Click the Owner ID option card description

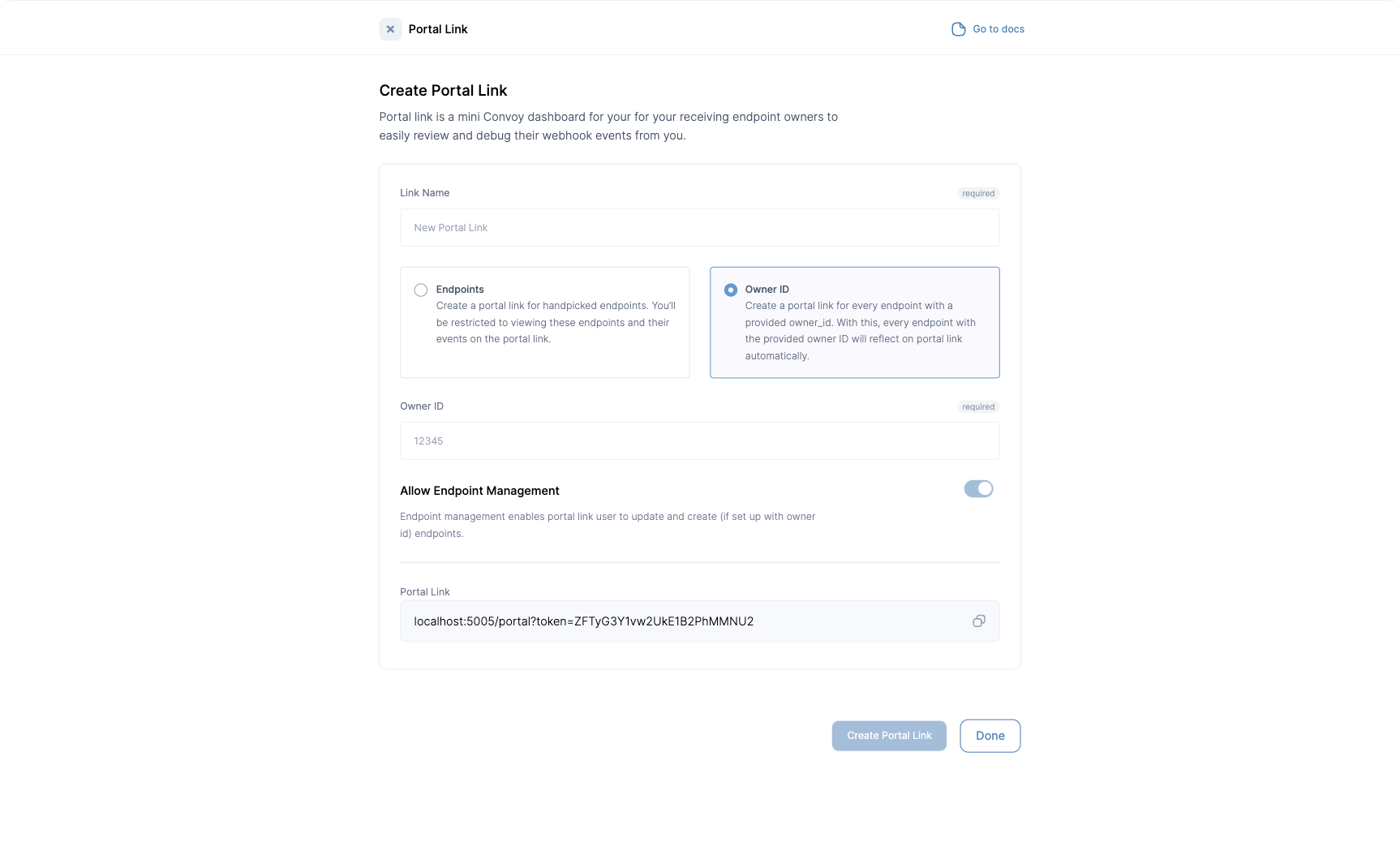(x=860, y=331)
